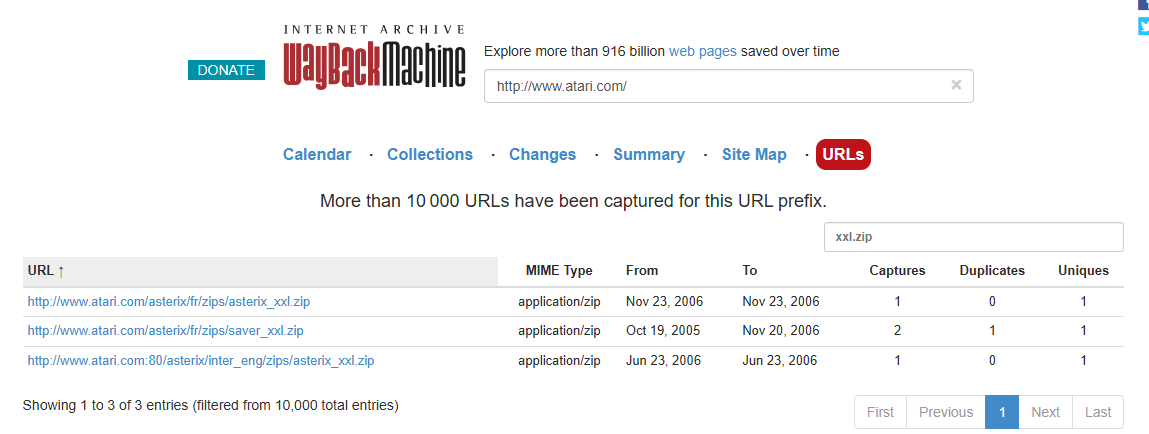Open the inter_eng/zips/asterix_xxl.zip link
The width and height of the screenshot is (1149, 434).
pos(202,361)
